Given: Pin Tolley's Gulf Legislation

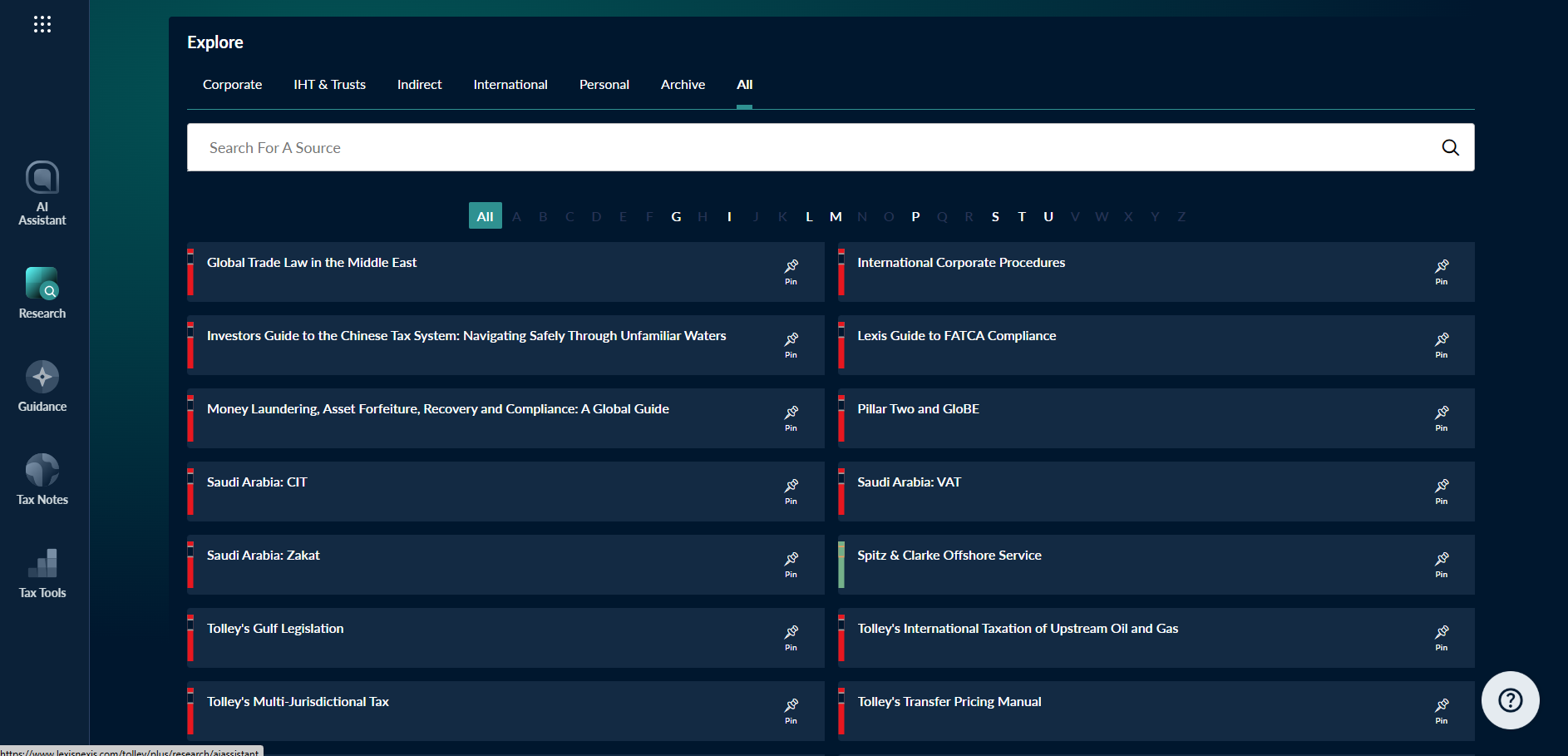Looking at the screenshot, I should 791,638.
